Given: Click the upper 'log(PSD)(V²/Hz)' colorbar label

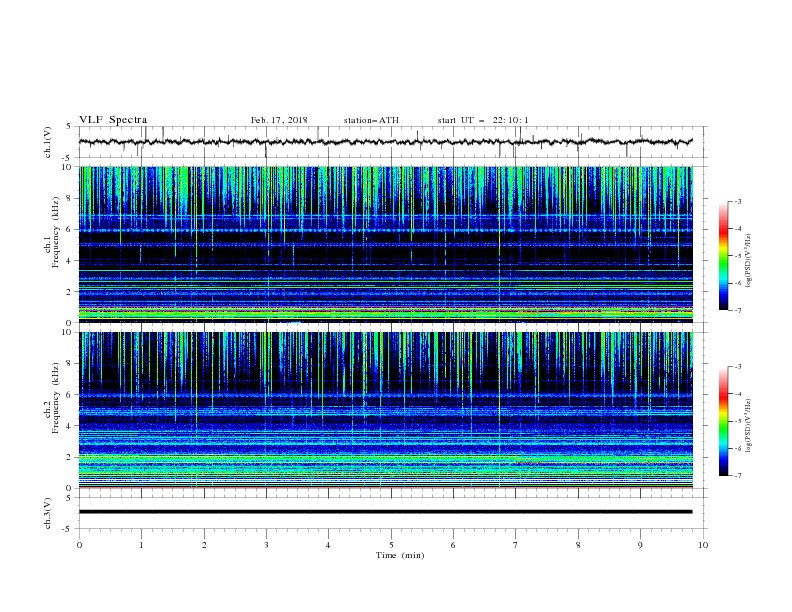Looking at the screenshot, I should click(749, 261).
